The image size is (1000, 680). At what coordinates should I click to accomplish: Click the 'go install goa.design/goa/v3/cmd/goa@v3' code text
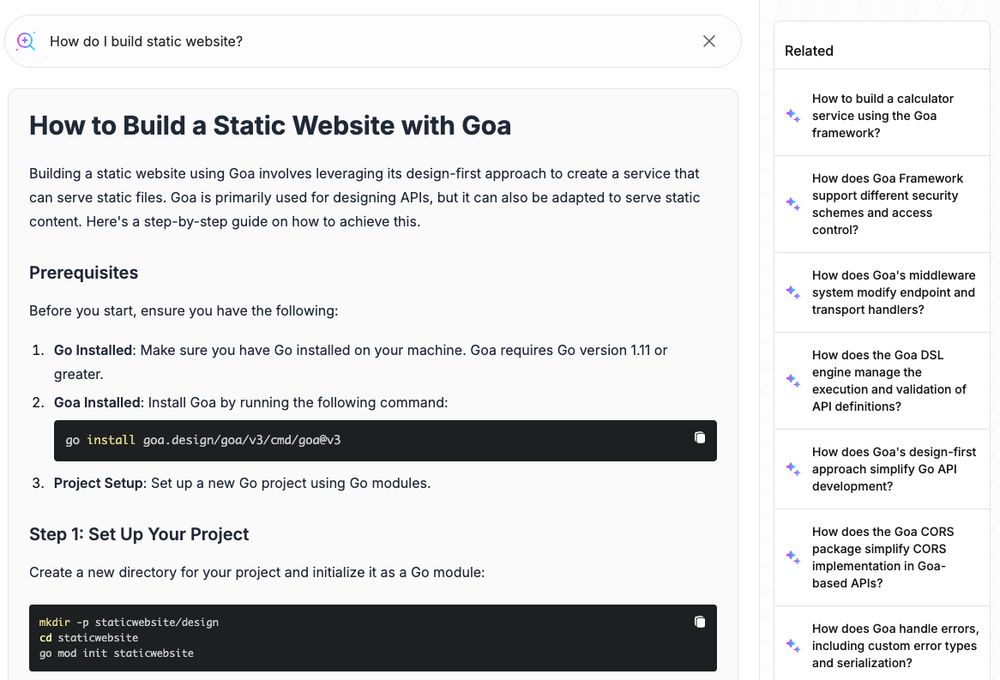(203, 440)
